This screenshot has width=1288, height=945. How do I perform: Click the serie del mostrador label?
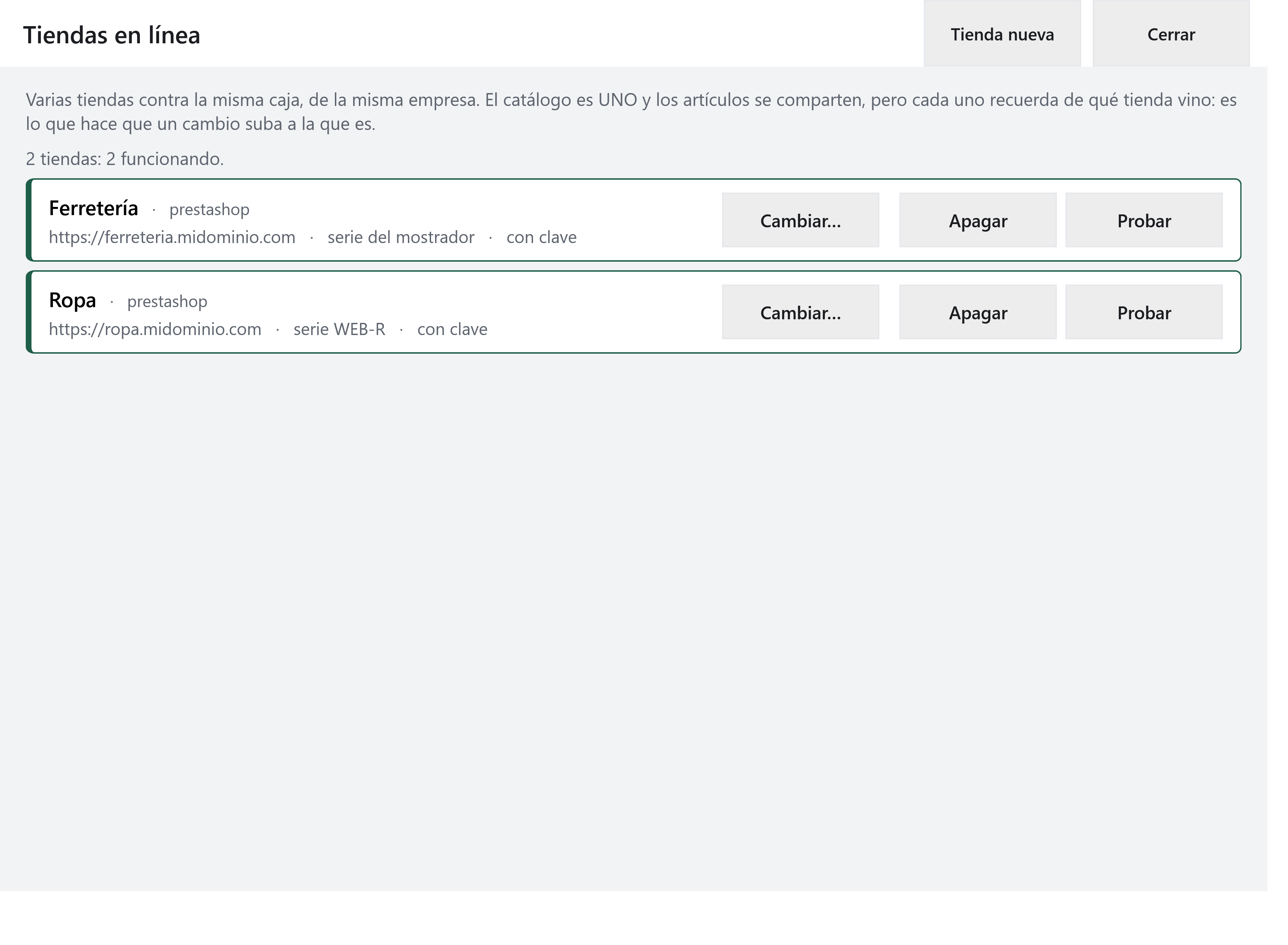(401, 237)
